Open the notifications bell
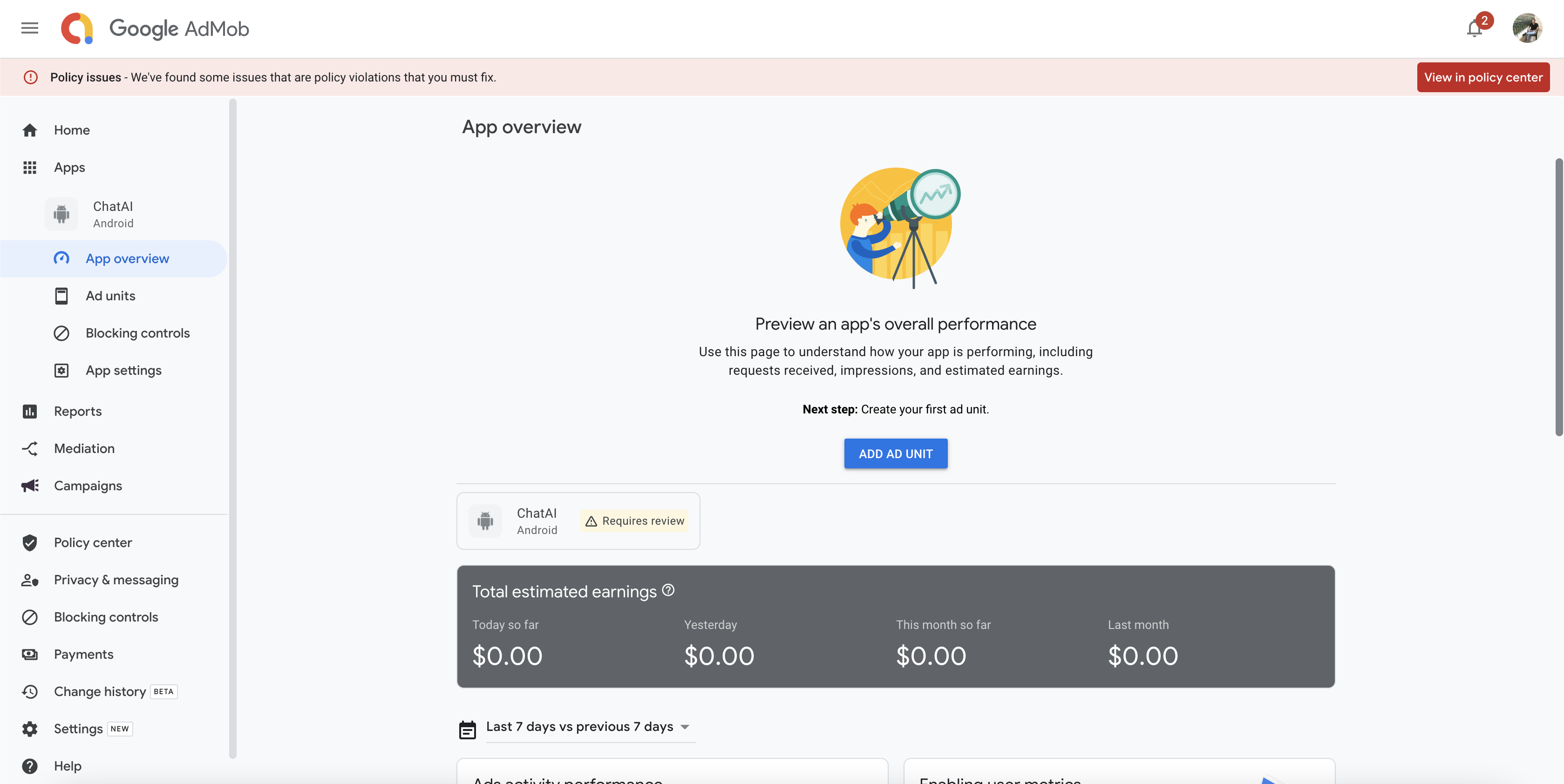 tap(1474, 28)
